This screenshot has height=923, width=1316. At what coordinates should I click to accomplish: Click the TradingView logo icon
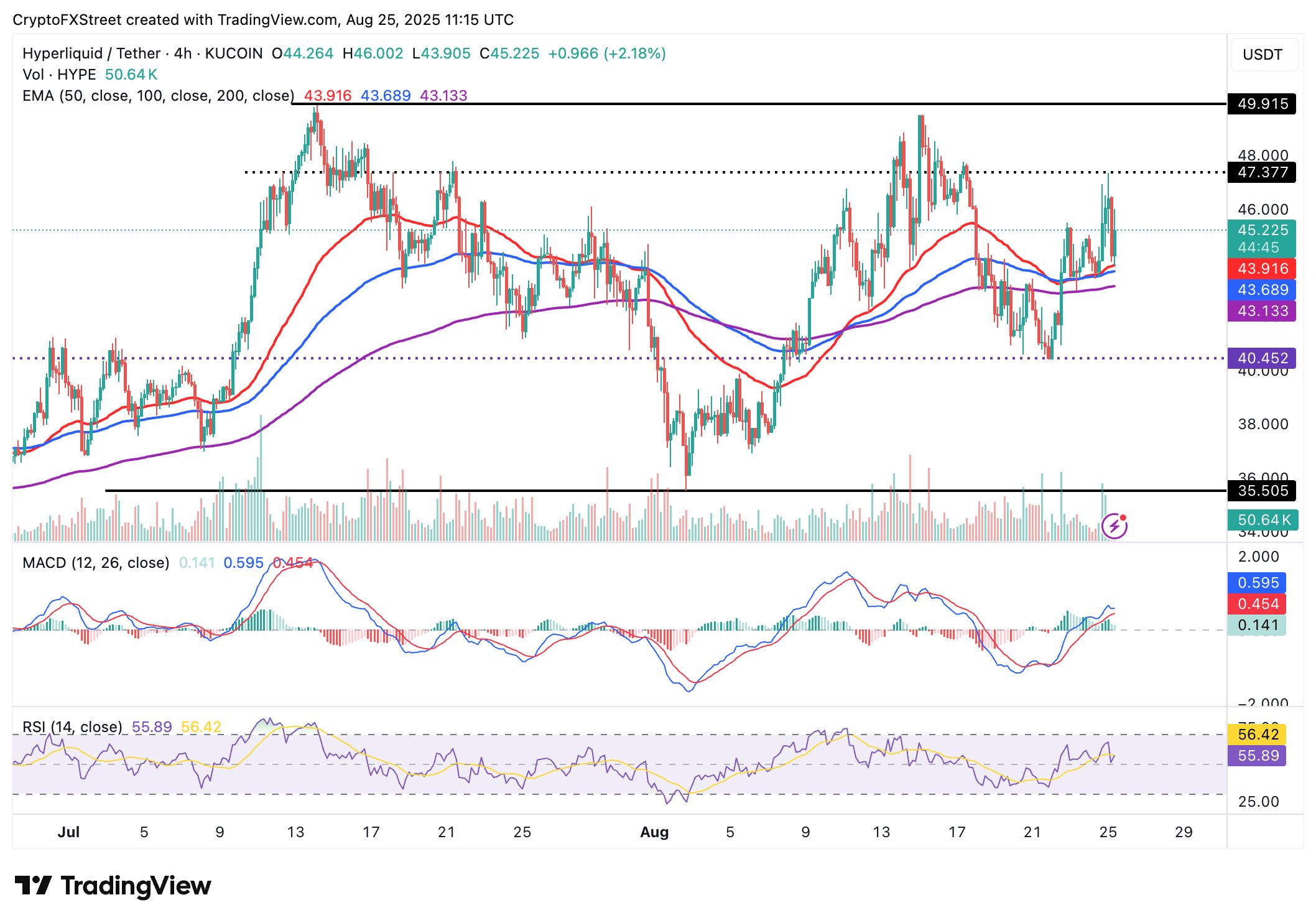(x=34, y=885)
